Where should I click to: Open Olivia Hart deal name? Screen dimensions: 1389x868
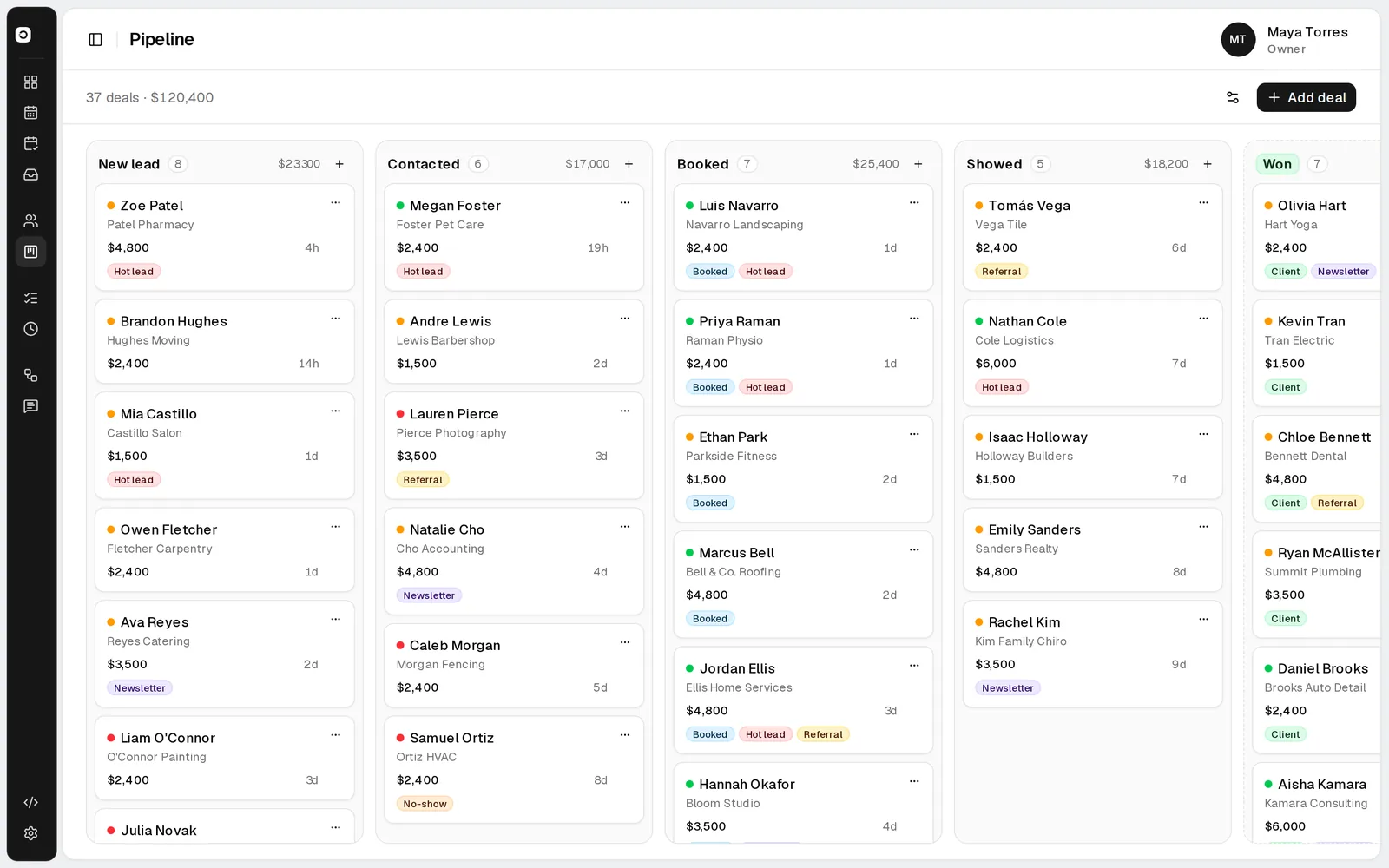coord(1312,206)
